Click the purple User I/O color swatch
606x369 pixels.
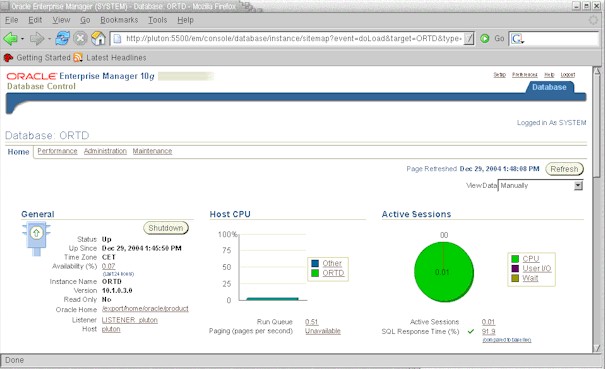pos(515,269)
